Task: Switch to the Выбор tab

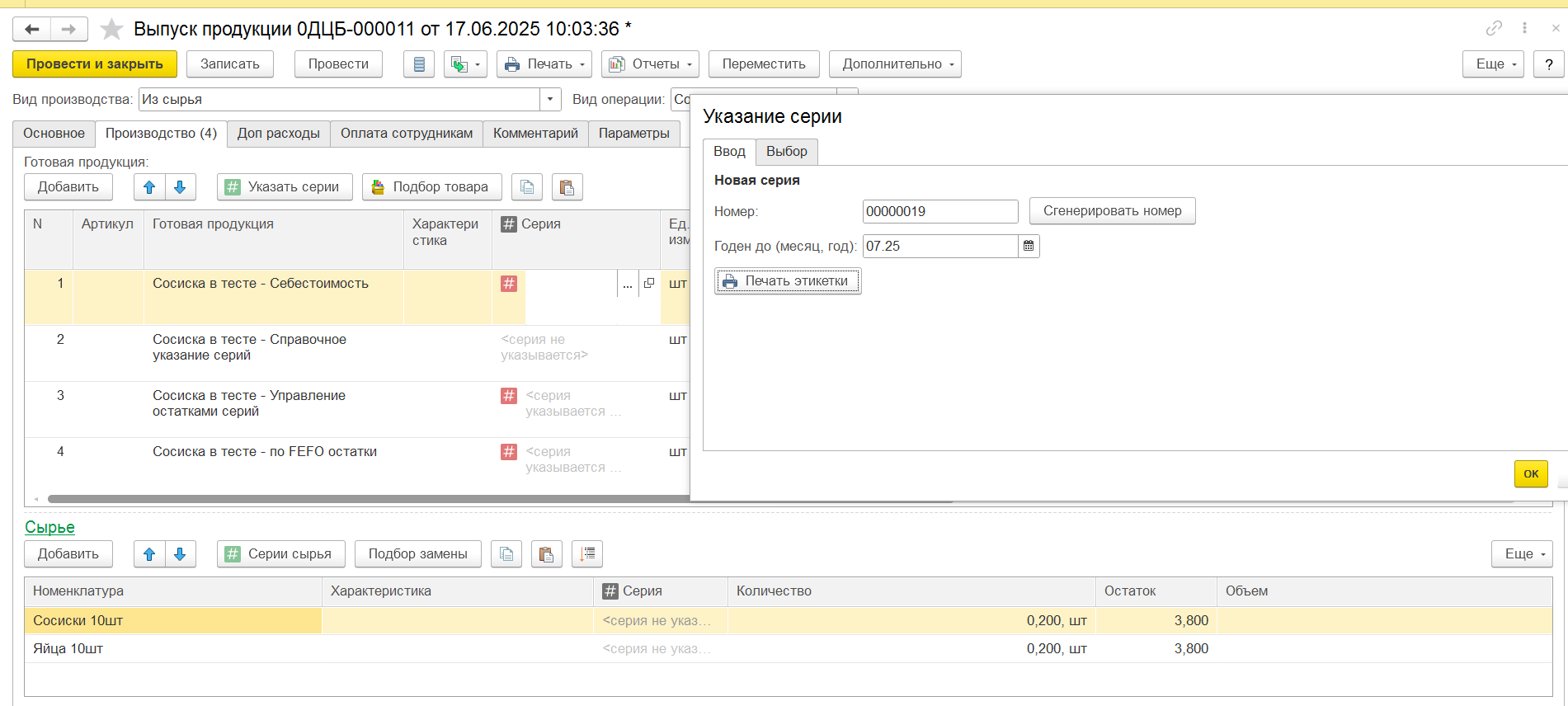Action: point(786,152)
